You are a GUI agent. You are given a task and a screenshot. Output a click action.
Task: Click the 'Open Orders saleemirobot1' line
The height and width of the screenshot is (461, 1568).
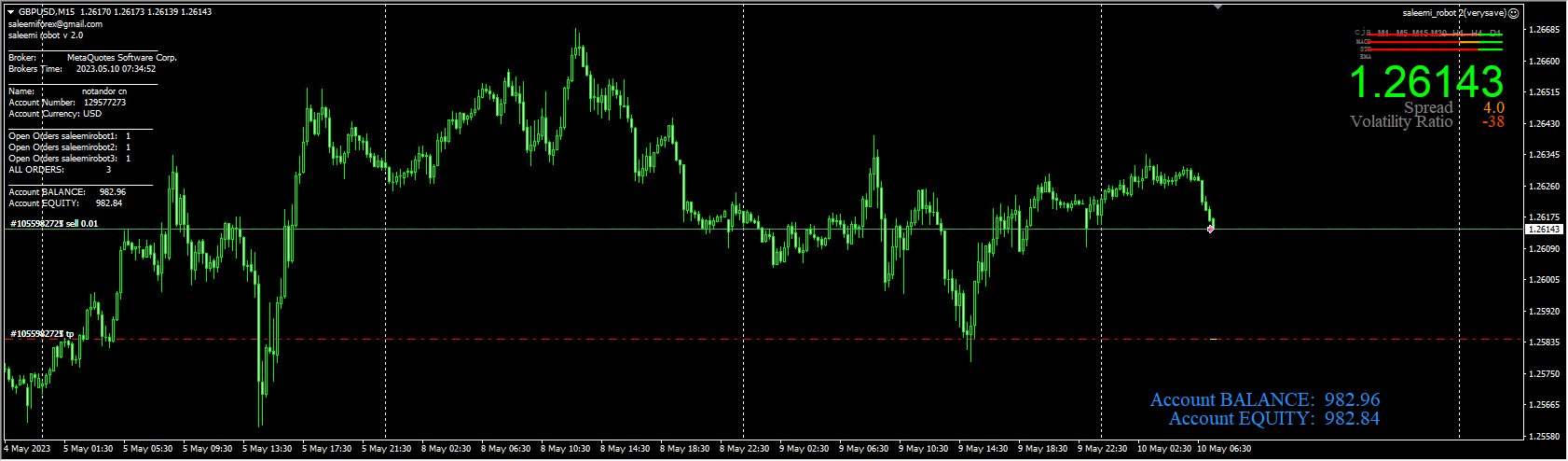pos(69,136)
